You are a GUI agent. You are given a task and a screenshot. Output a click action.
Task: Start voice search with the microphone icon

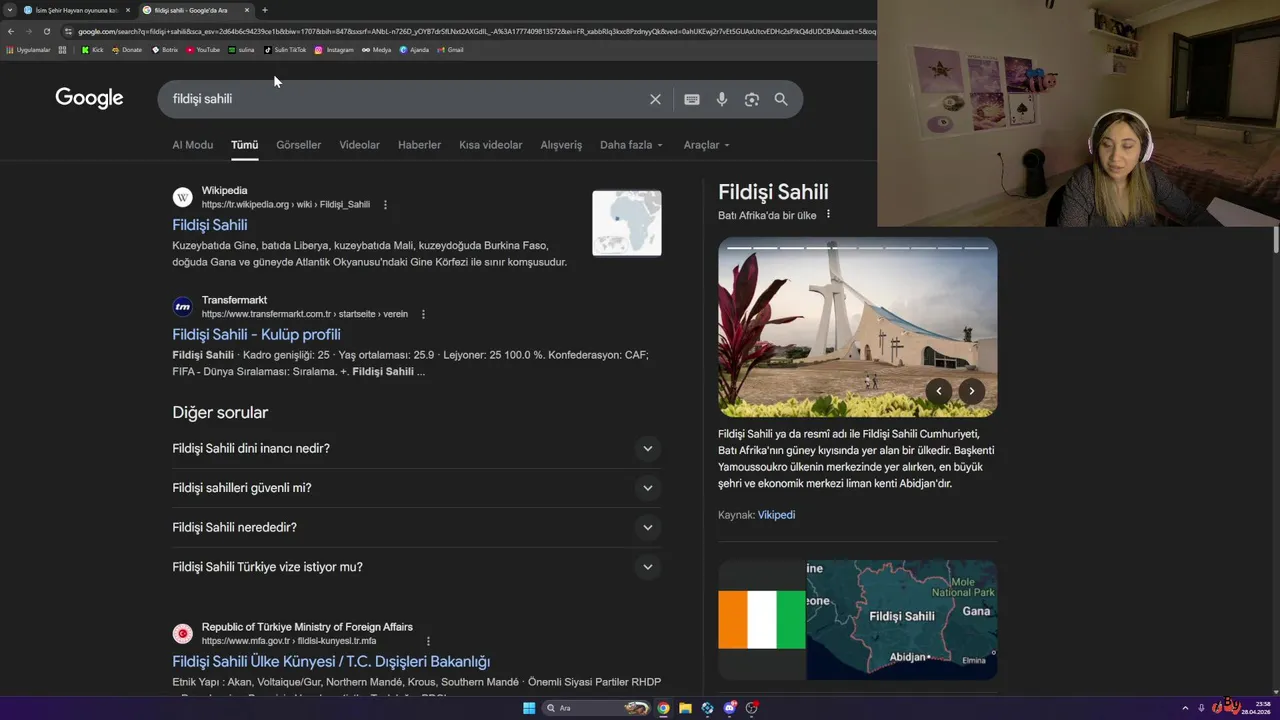point(722,99)
